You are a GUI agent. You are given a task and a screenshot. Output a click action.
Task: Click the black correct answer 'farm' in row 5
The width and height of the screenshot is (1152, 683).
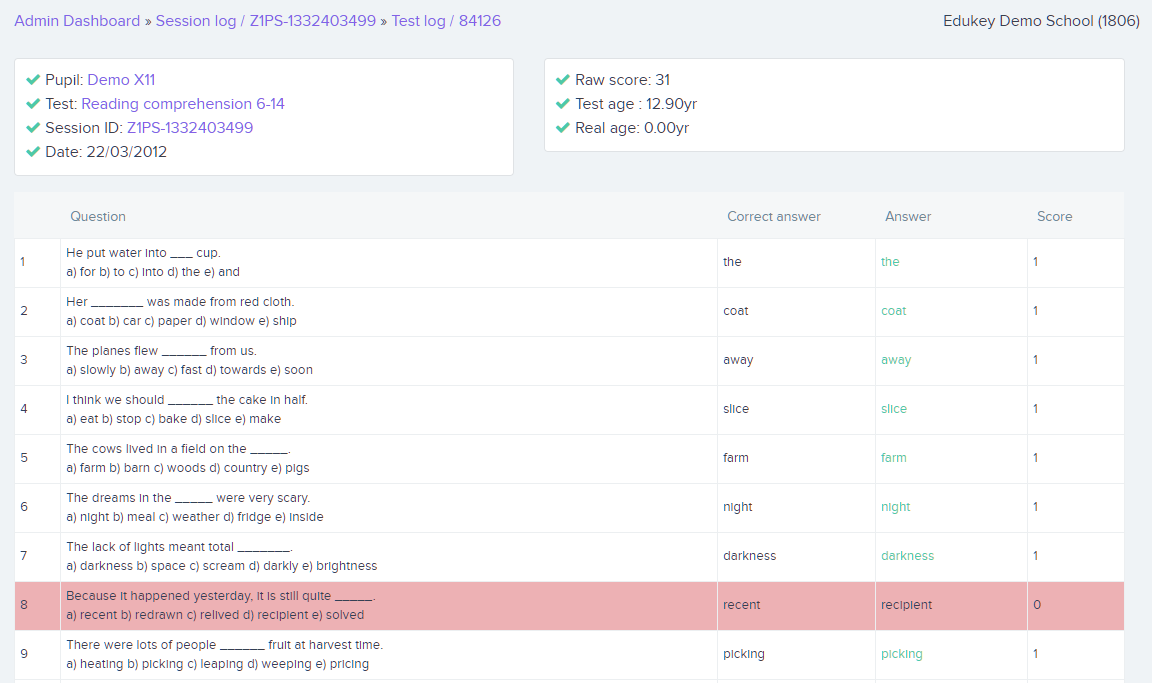click(735, 458)
